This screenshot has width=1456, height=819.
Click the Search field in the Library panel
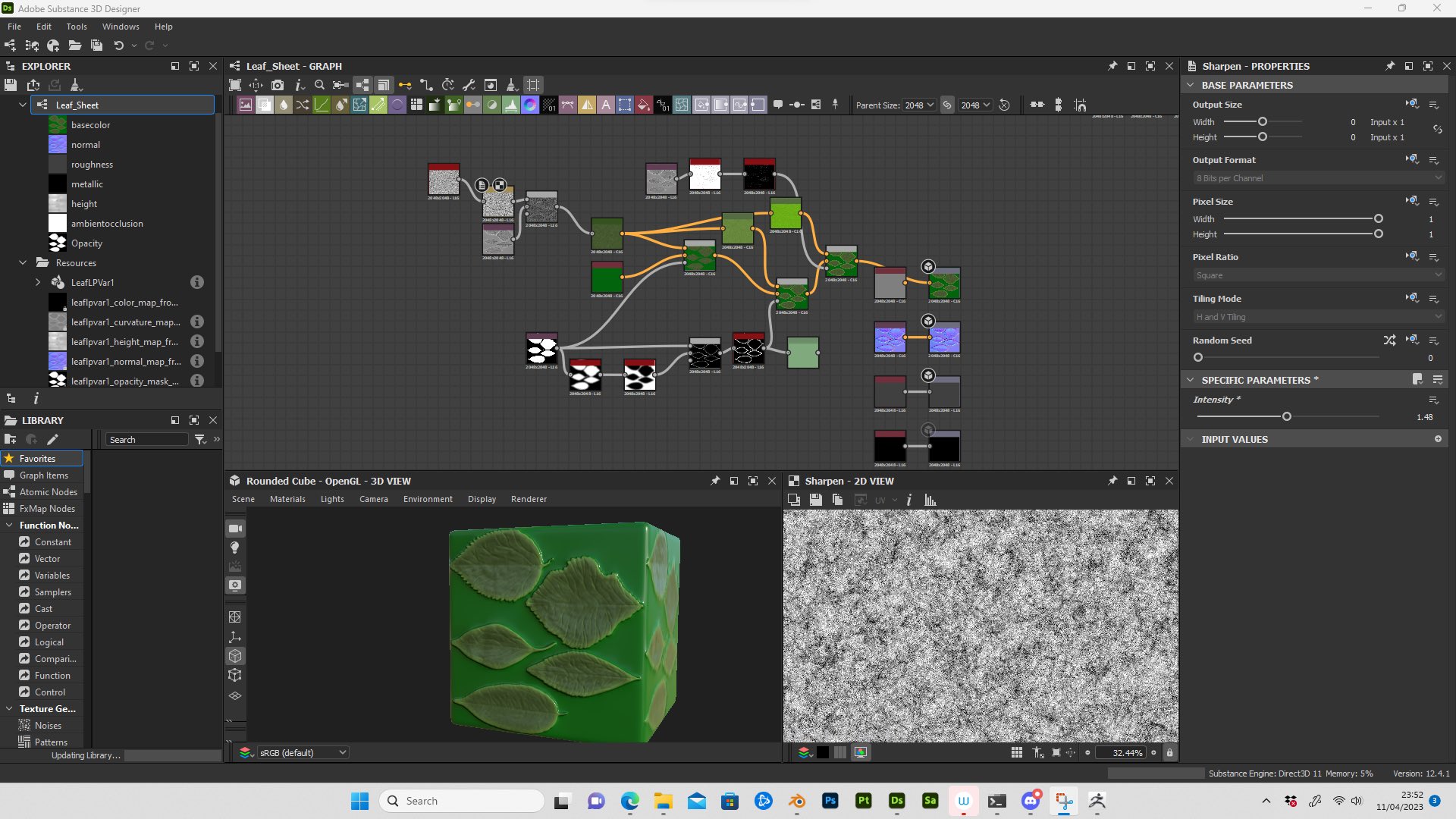pyautogui.click(x=147, y=439)
